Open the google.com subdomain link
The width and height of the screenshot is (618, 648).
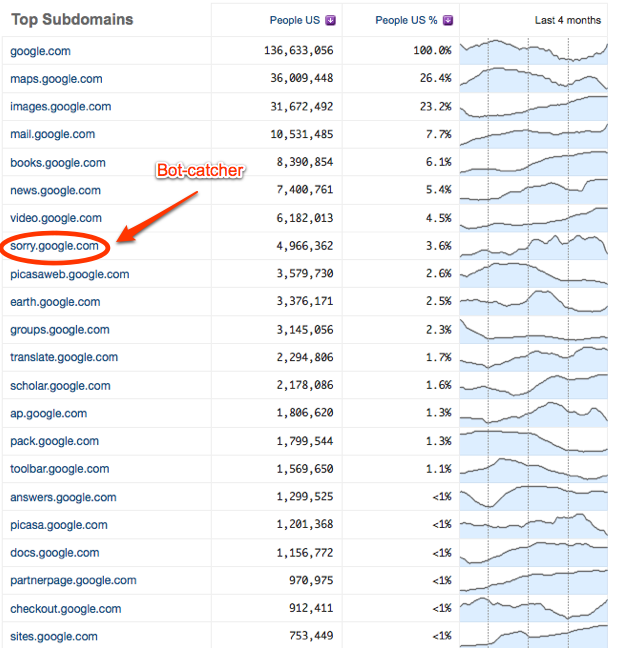[x=40, y=51]
